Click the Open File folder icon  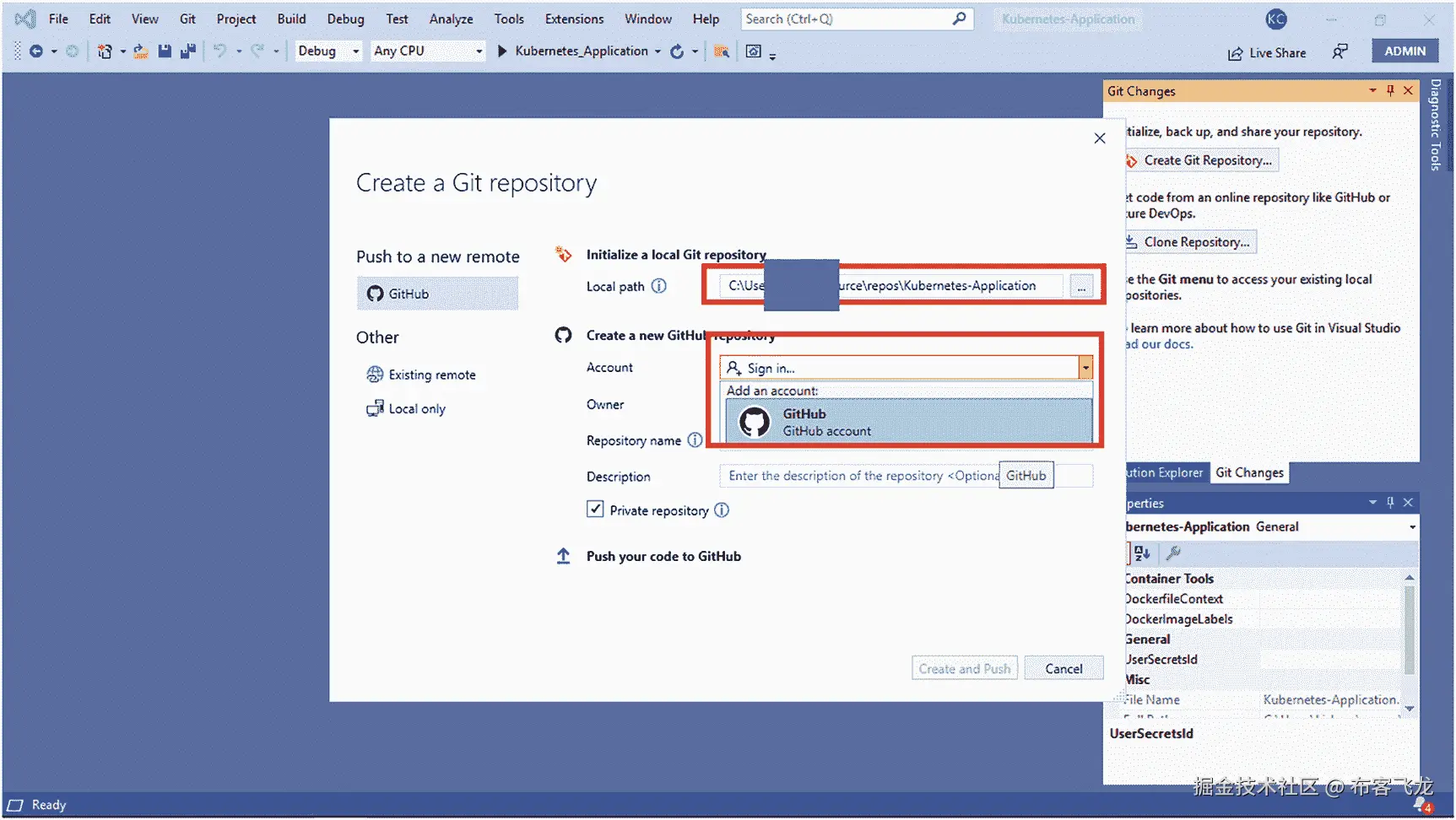click(x=141, y=51)
